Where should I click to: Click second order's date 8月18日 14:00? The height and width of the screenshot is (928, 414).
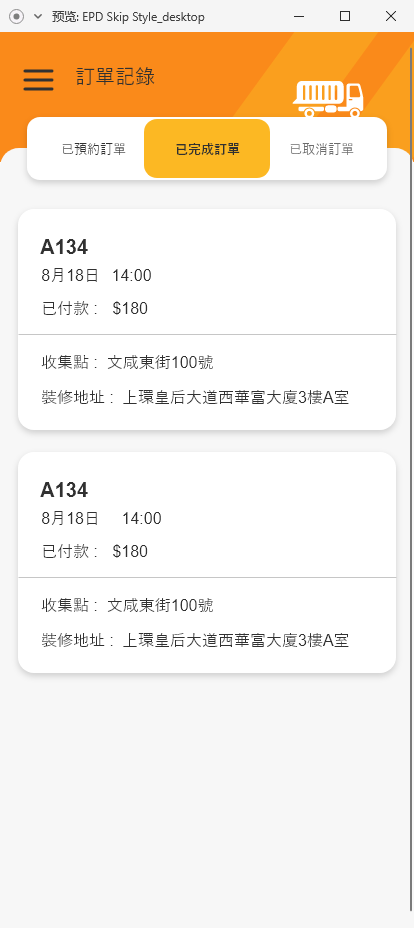pos(101,518)
